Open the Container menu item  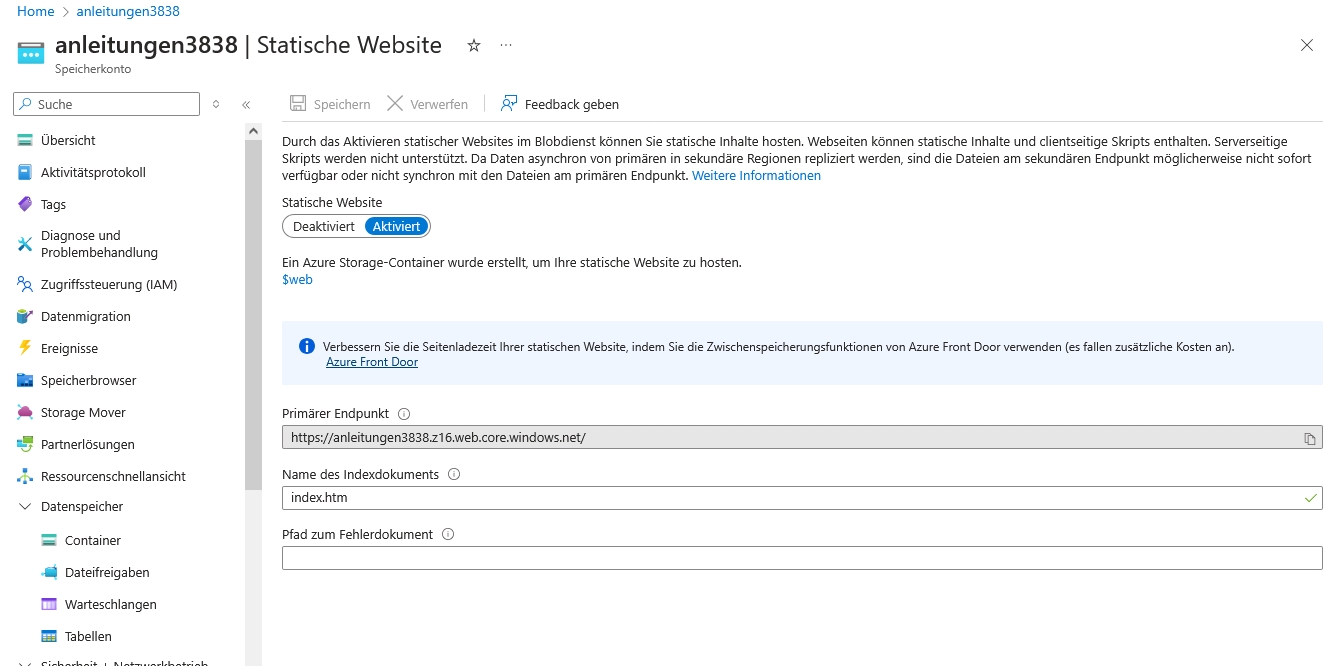(92, 541)
